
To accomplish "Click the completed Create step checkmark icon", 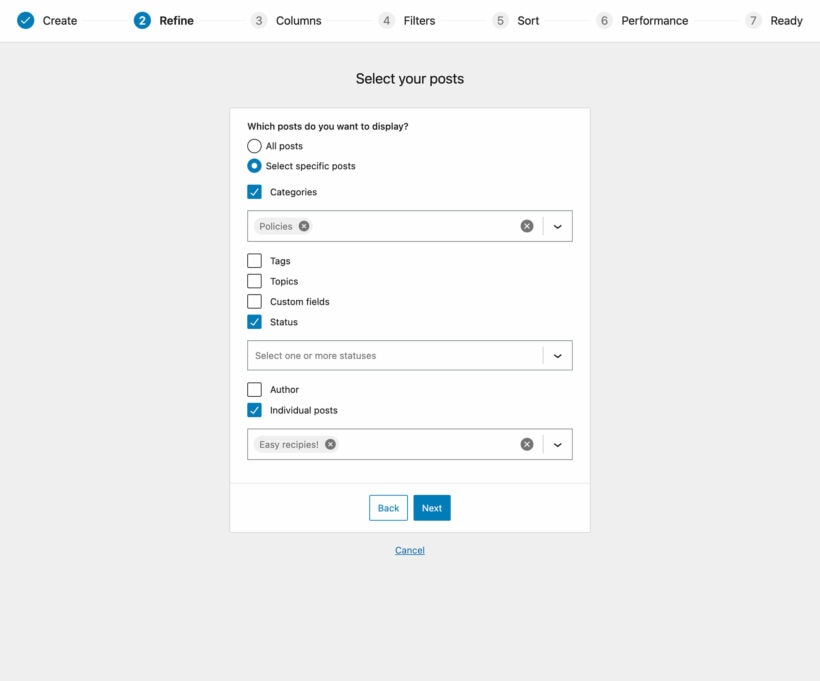I will [26, 20].
